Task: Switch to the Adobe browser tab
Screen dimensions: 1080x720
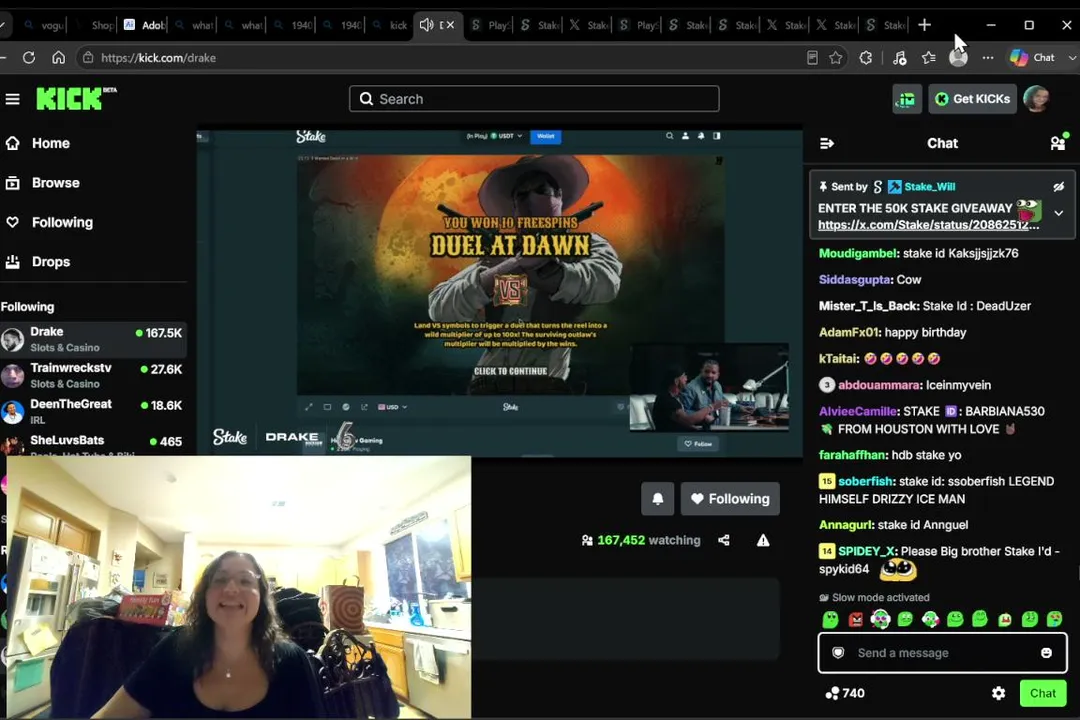Action: [145, 25]
